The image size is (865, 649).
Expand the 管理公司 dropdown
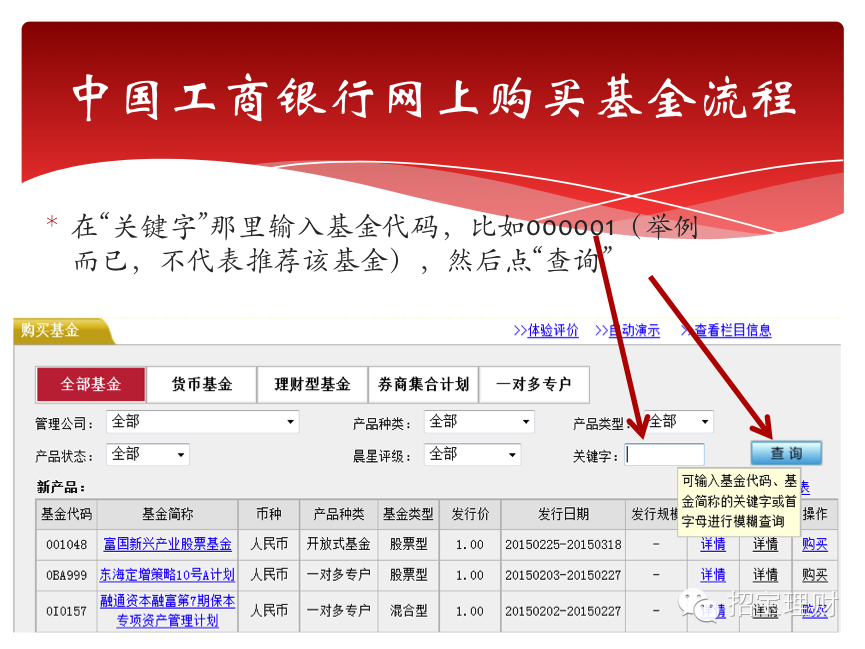[202, 422]
